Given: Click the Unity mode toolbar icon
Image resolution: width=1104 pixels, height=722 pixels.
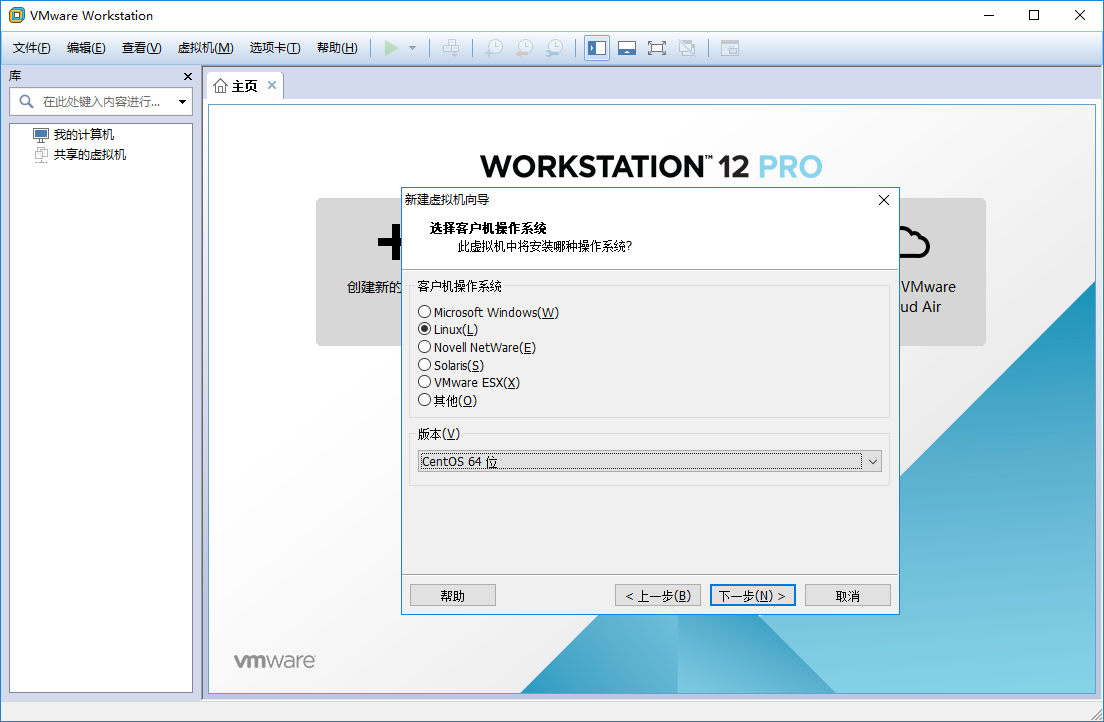Looking at the screenshot, I should (x=686, y=48).
